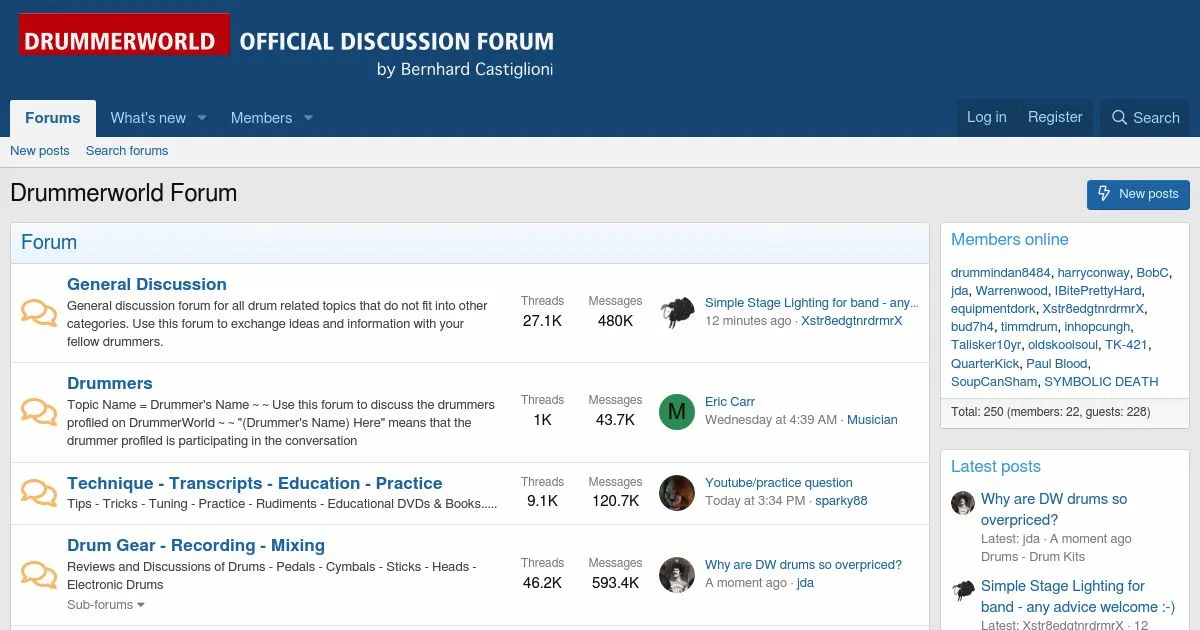Click the Register button
Image resolution: width=1200 pixels, height=630 pixels.
(x=1055, y=118)
